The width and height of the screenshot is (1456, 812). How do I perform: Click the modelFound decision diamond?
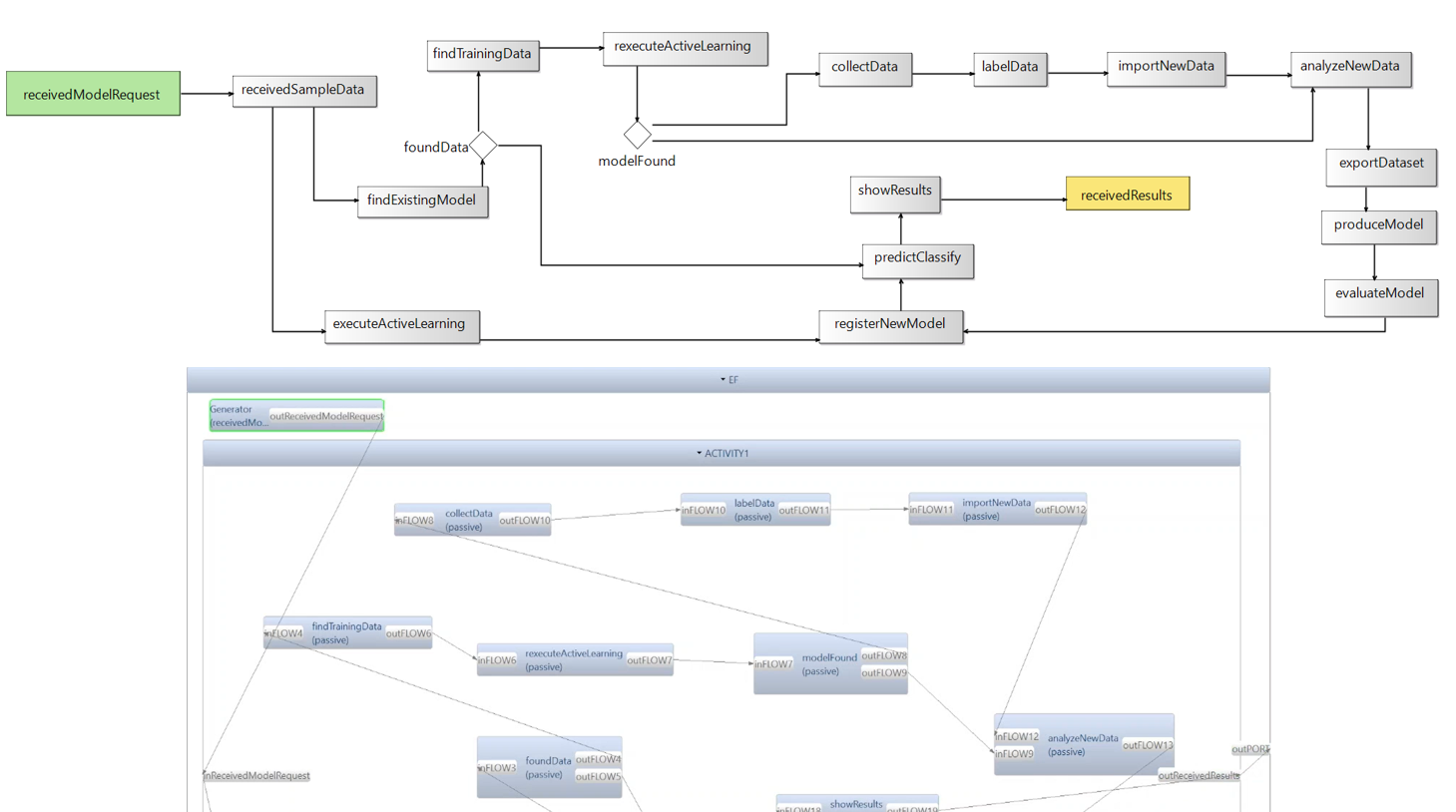(x=637, y=135)
